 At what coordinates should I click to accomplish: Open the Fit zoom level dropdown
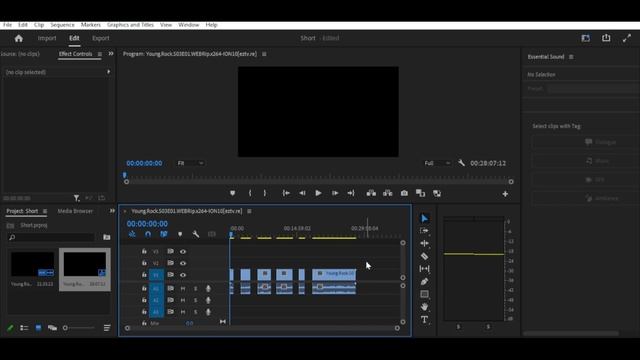click(191, 163)
